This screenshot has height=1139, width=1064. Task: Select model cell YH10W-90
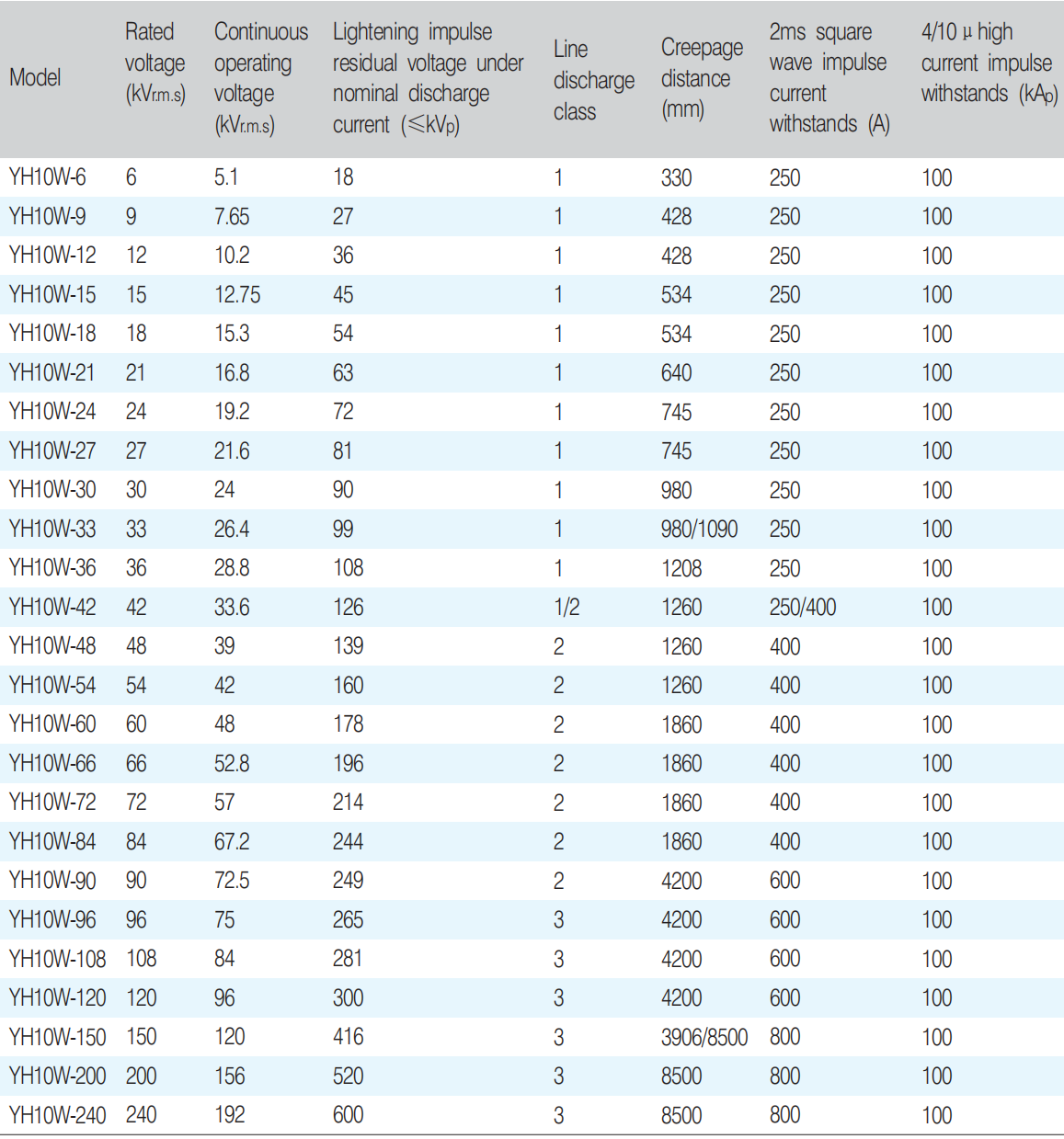click(52, 881)
